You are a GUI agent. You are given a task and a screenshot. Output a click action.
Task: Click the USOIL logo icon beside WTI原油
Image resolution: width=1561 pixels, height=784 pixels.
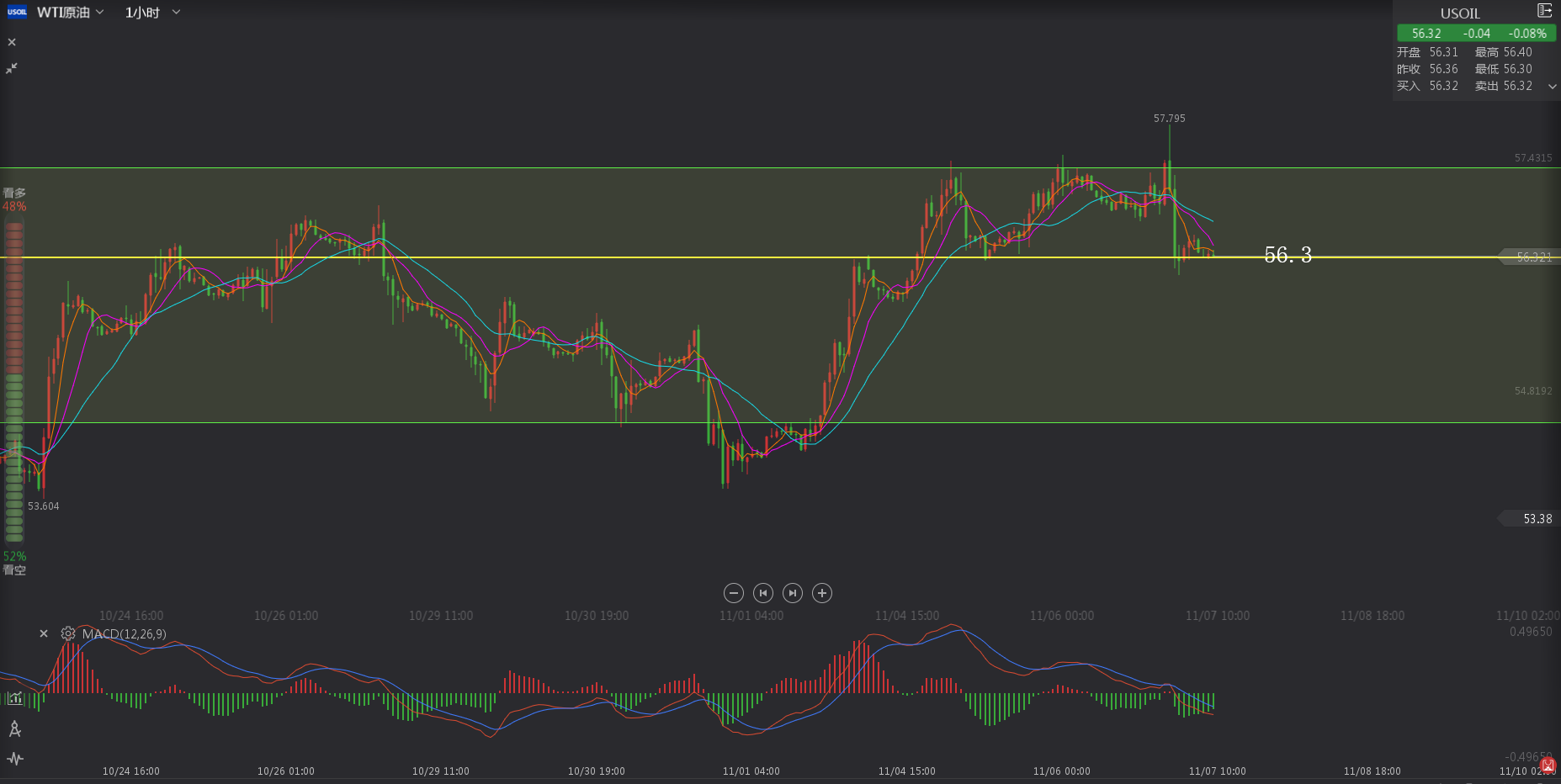pyautogui.click(x=17, y=12)
